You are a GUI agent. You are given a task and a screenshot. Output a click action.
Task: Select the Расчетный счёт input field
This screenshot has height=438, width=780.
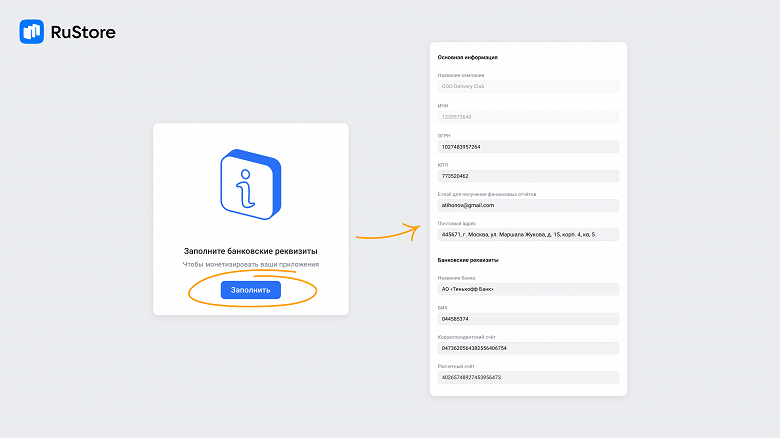[528, 377]
